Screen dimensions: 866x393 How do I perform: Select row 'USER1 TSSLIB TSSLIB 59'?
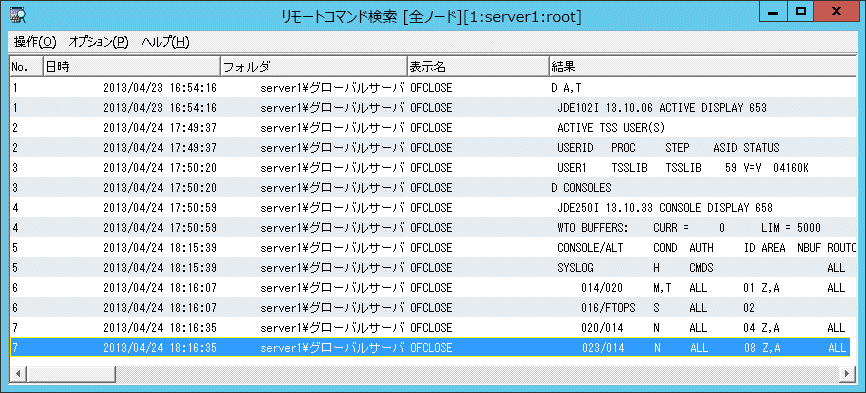click(x=430, y=167)
